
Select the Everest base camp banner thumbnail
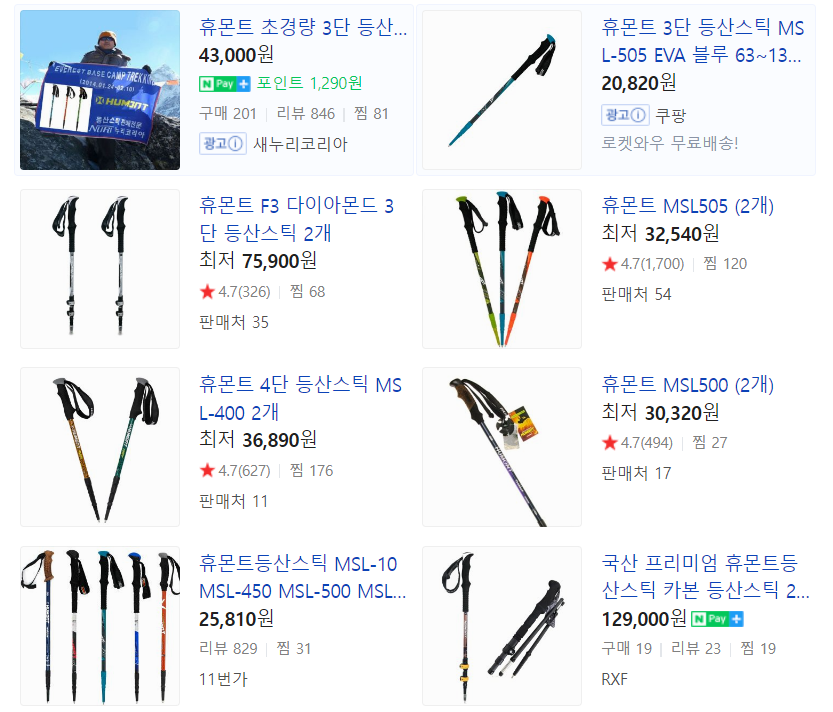pyautogui.click(x=100, y=90)
